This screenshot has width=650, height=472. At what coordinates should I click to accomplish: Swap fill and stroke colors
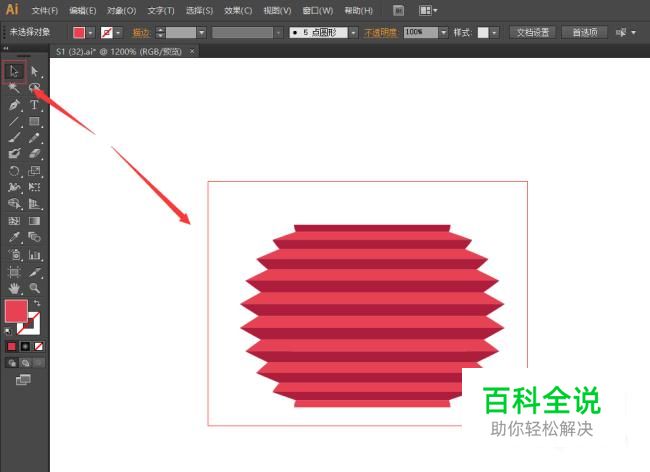tap(37, 303)
